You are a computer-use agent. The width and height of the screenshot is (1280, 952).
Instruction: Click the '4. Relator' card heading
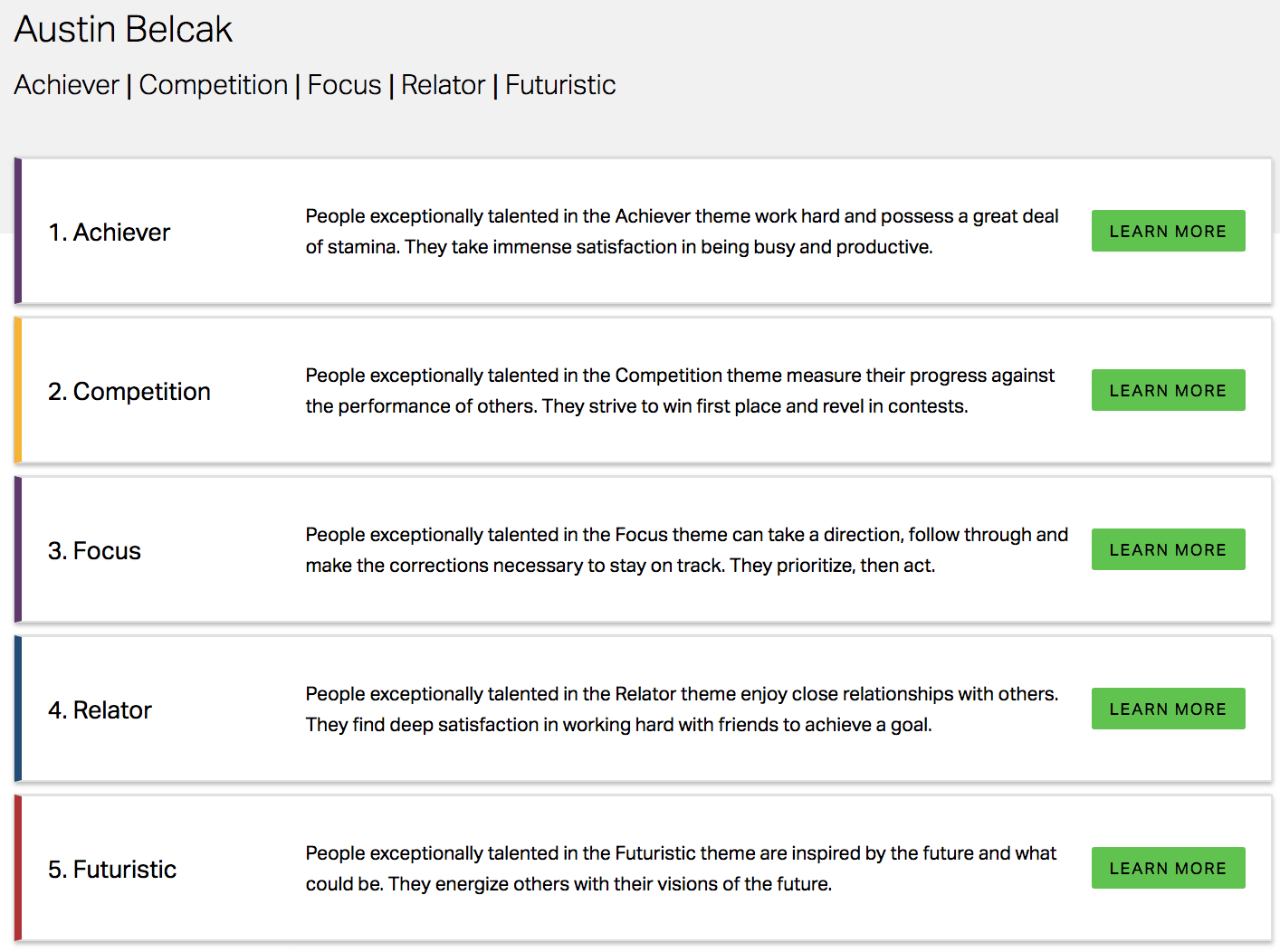coord(100,710)
